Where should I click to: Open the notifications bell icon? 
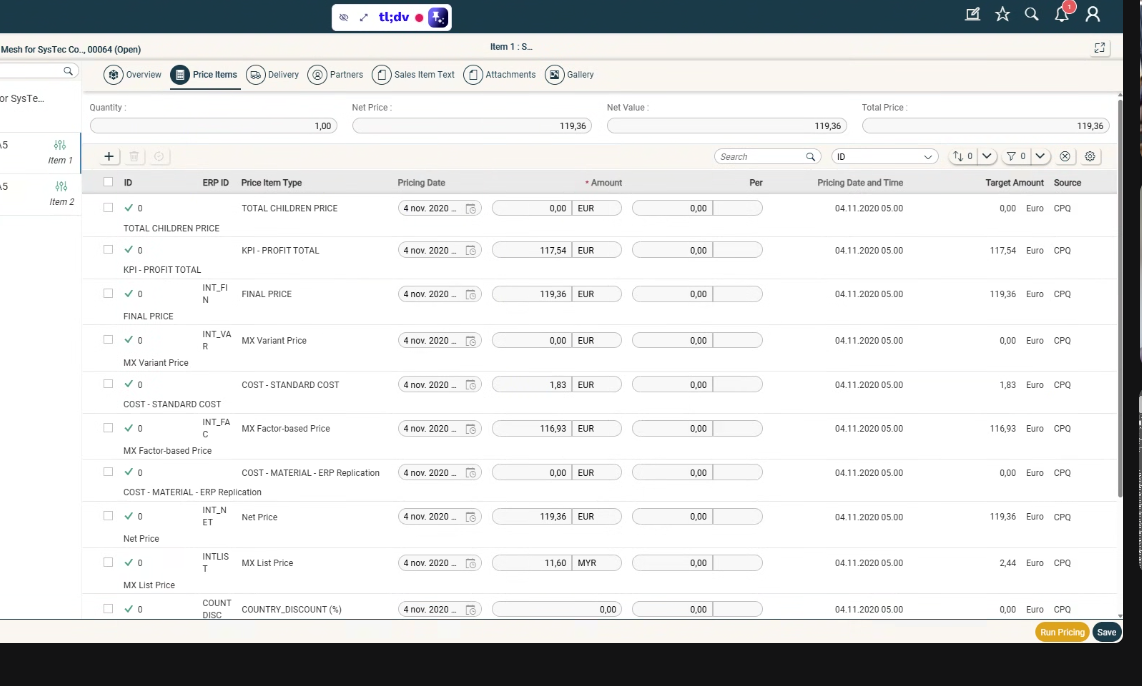pos(1062,14)
